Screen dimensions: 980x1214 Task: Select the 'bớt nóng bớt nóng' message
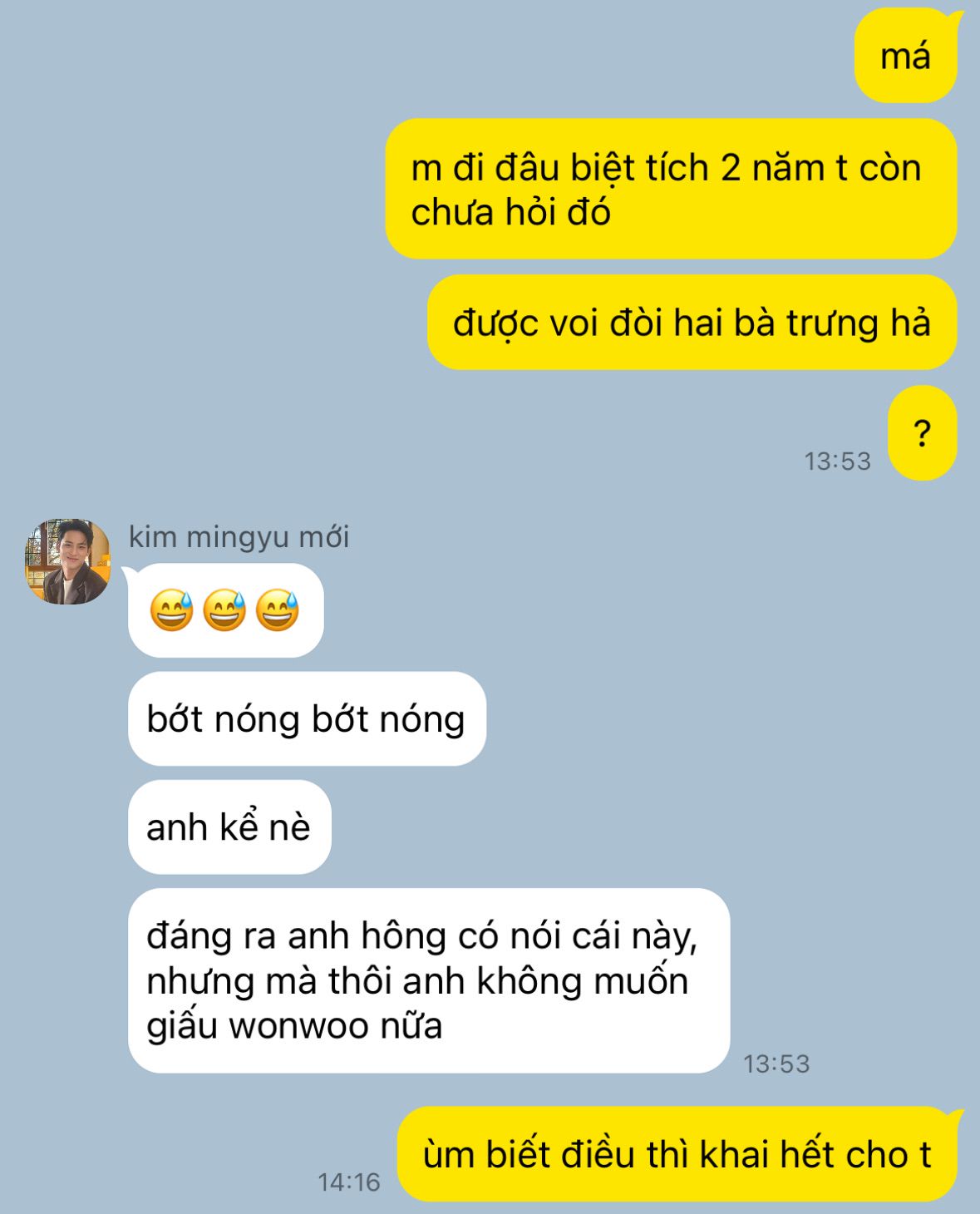(x=307, y=718)
